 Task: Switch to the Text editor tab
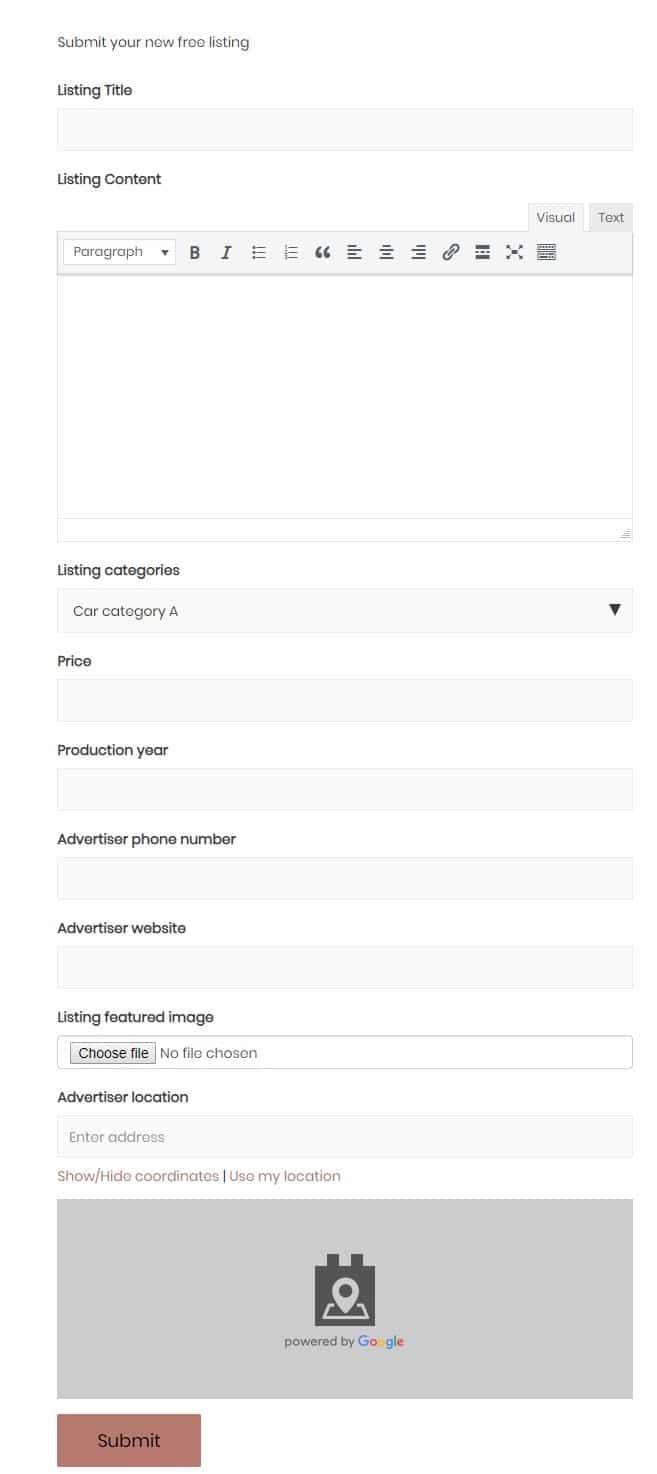[610, 217]
